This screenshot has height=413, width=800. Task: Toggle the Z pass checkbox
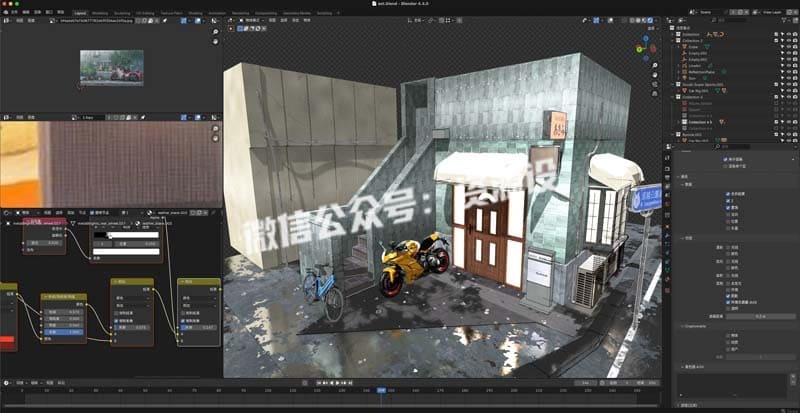click(x=727, y=201)
